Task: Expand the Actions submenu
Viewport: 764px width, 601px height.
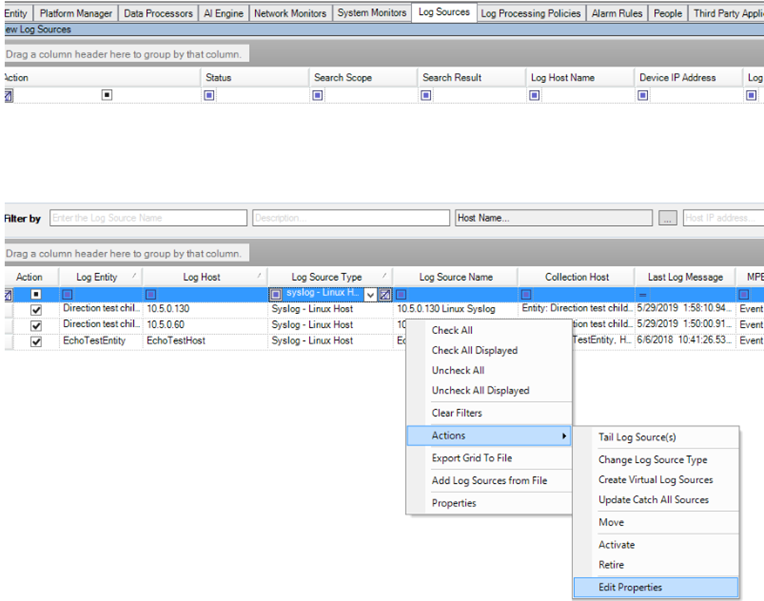Action: (x=488, y=436)
